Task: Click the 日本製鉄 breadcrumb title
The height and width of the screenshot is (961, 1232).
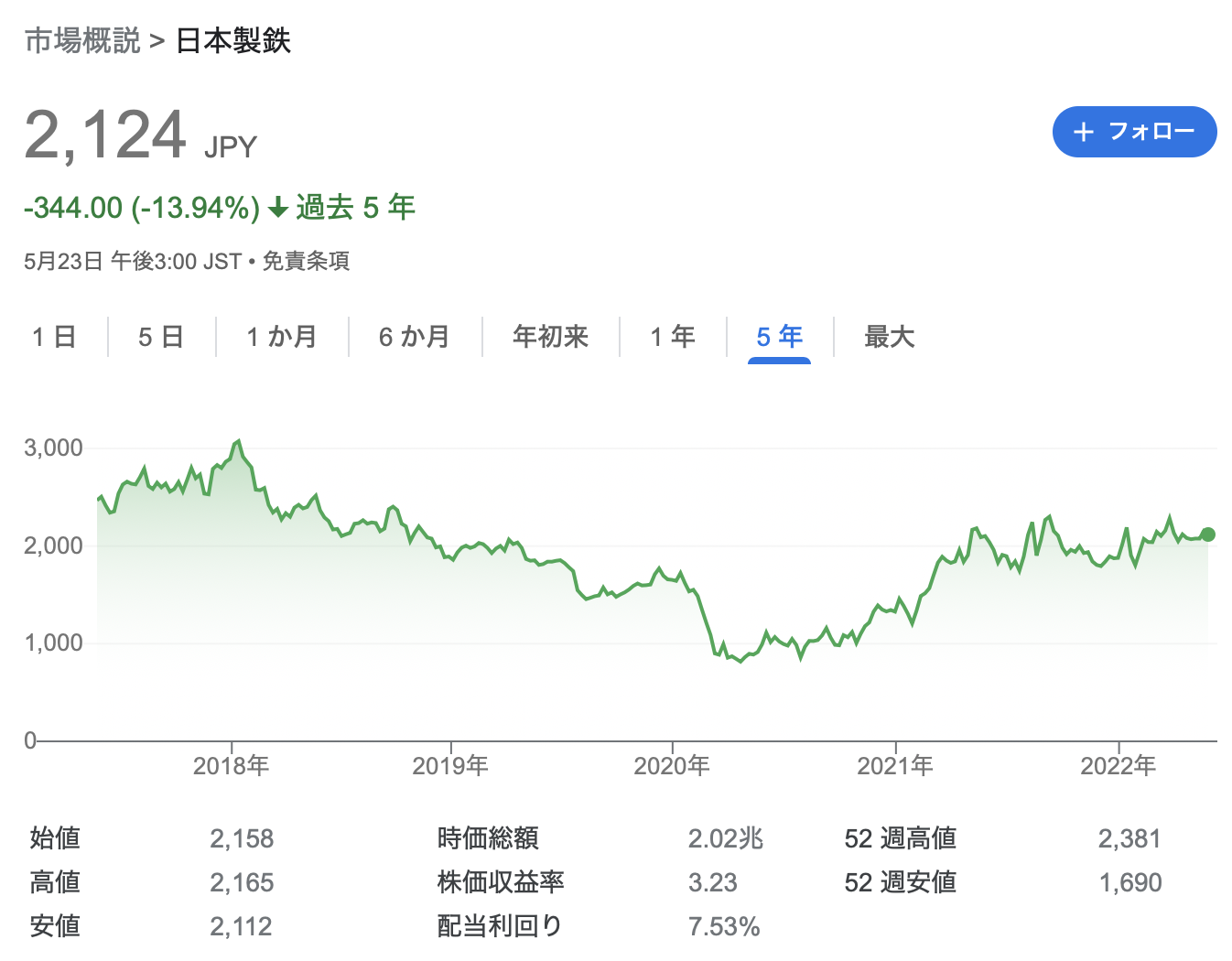Action: click(x=233, y=41)
